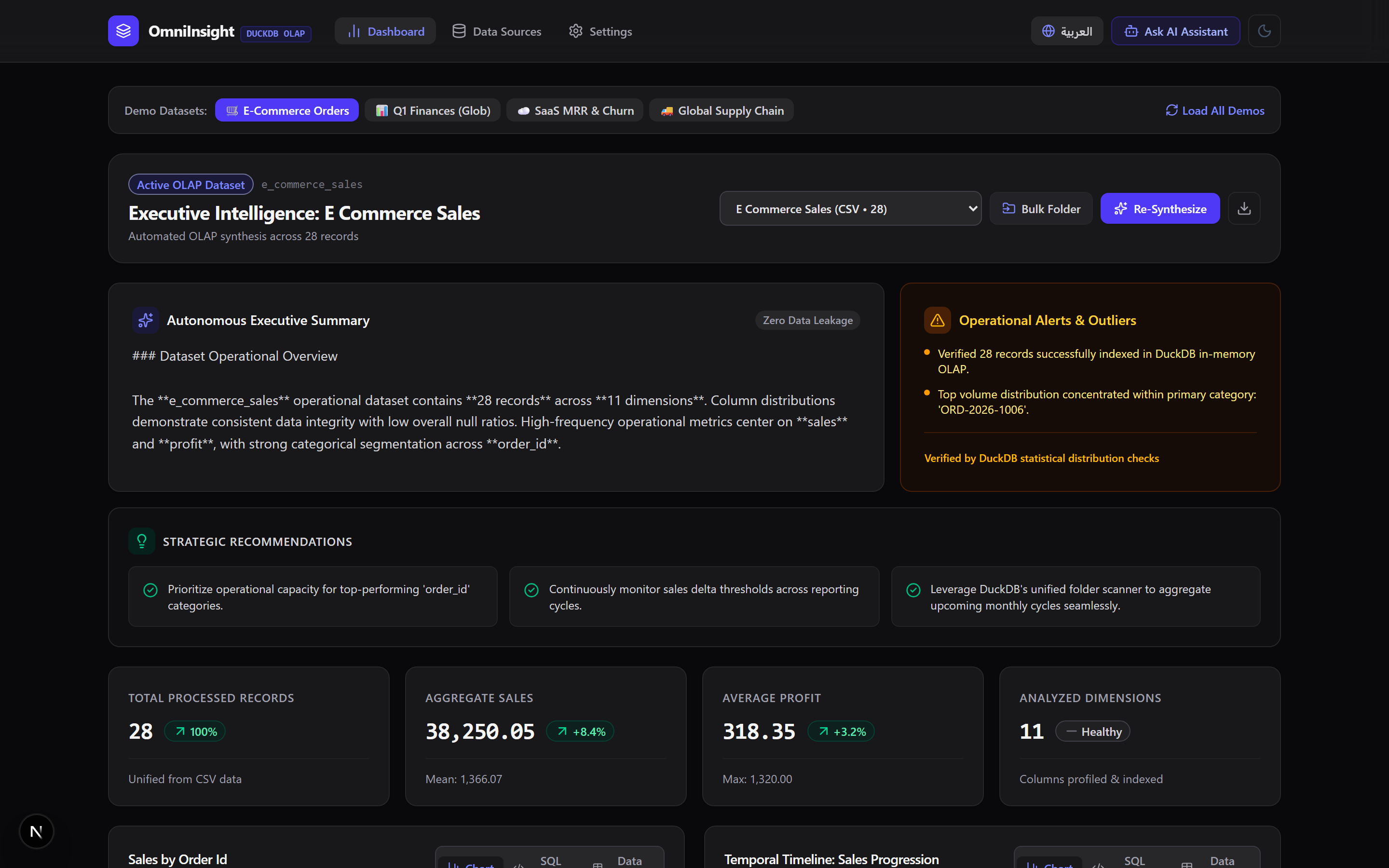Click the Zero Data Leakage badge
Viewport: 1389px width, 868px height.
click(807, 320)
